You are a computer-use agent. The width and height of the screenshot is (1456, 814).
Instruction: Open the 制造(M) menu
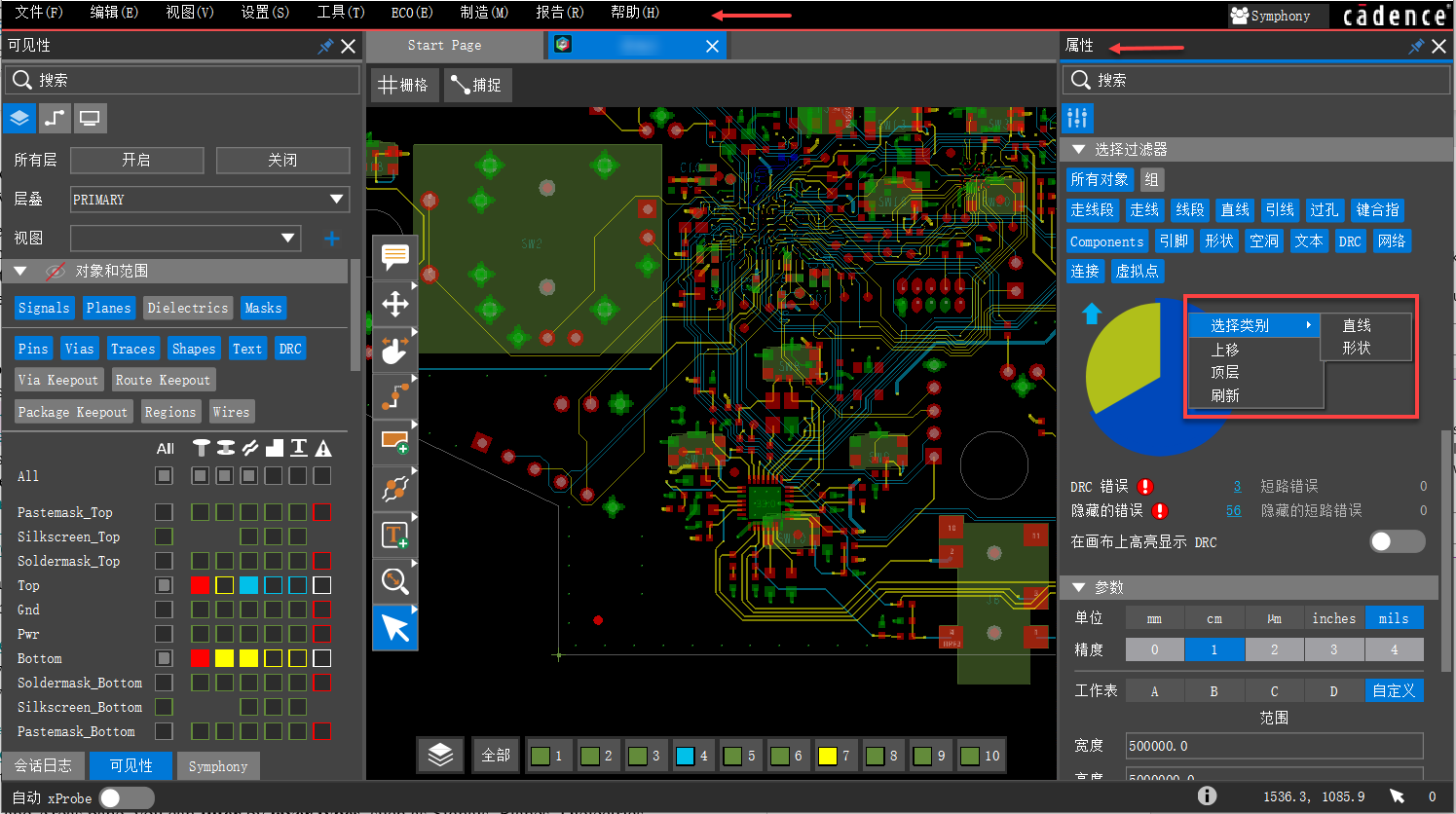[484, 13]
